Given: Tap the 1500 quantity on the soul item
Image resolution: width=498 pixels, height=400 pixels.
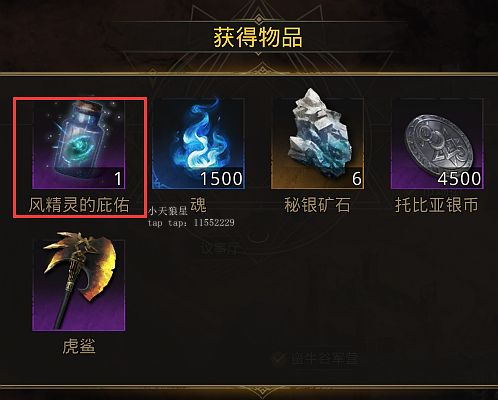Looking at the screenshot, I should [221, 179].
